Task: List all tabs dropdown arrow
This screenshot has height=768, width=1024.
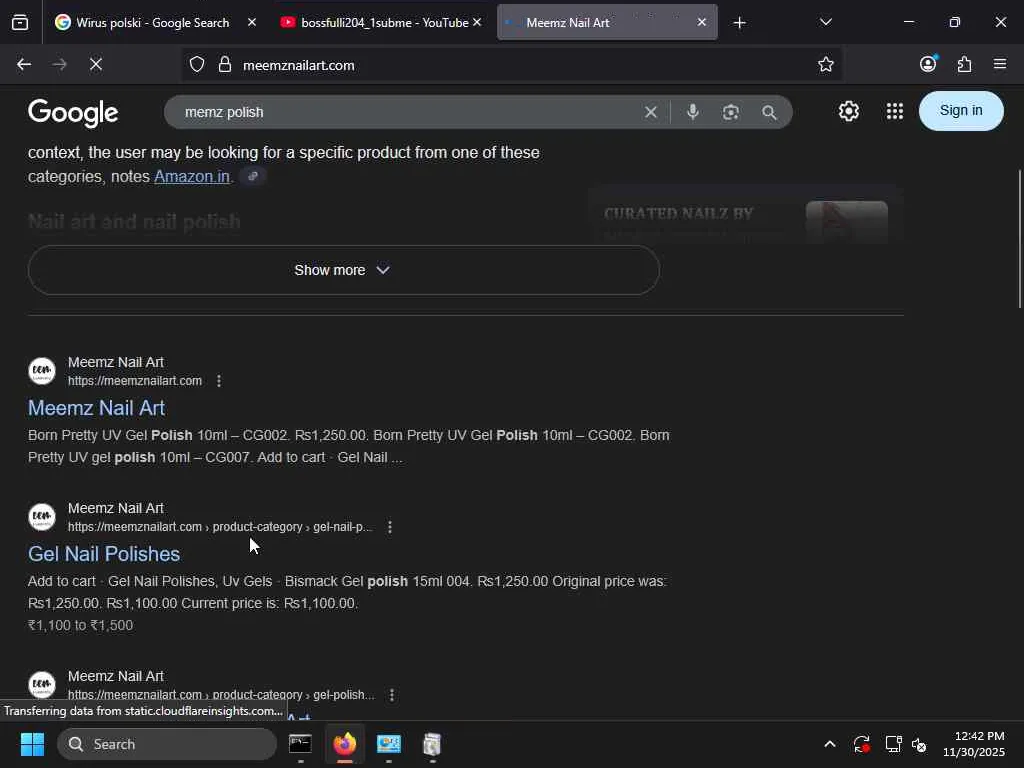Action: click(825, 22)
